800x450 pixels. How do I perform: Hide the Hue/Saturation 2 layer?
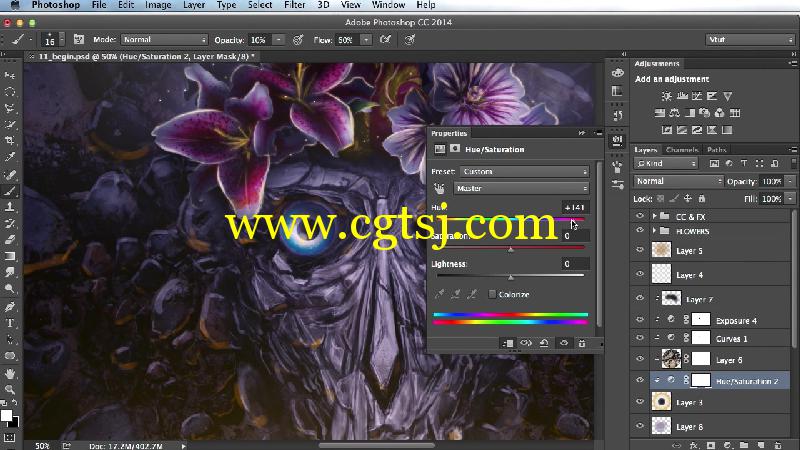pyautogui.click(x=640, y=380)
